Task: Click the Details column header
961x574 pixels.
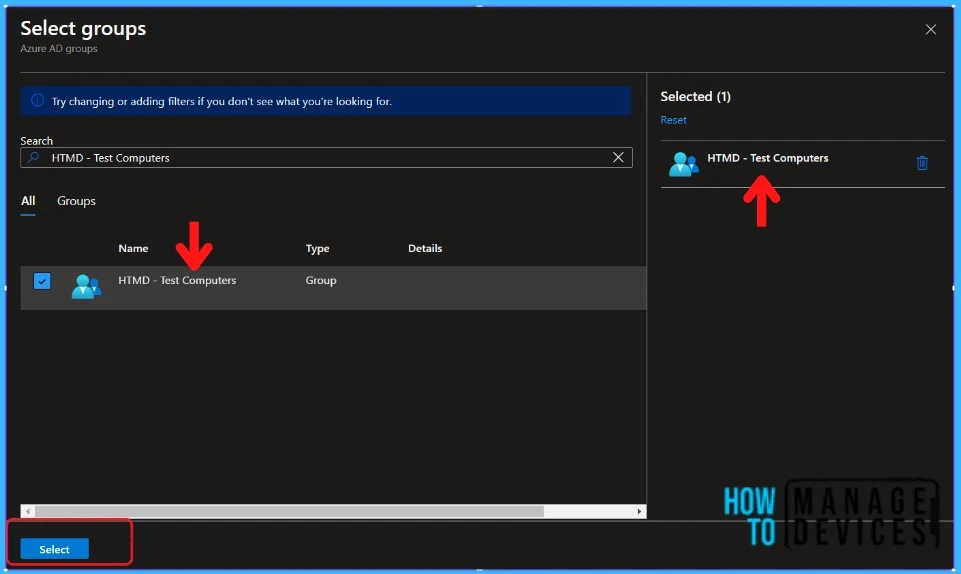Action: (x=425, y=248)
